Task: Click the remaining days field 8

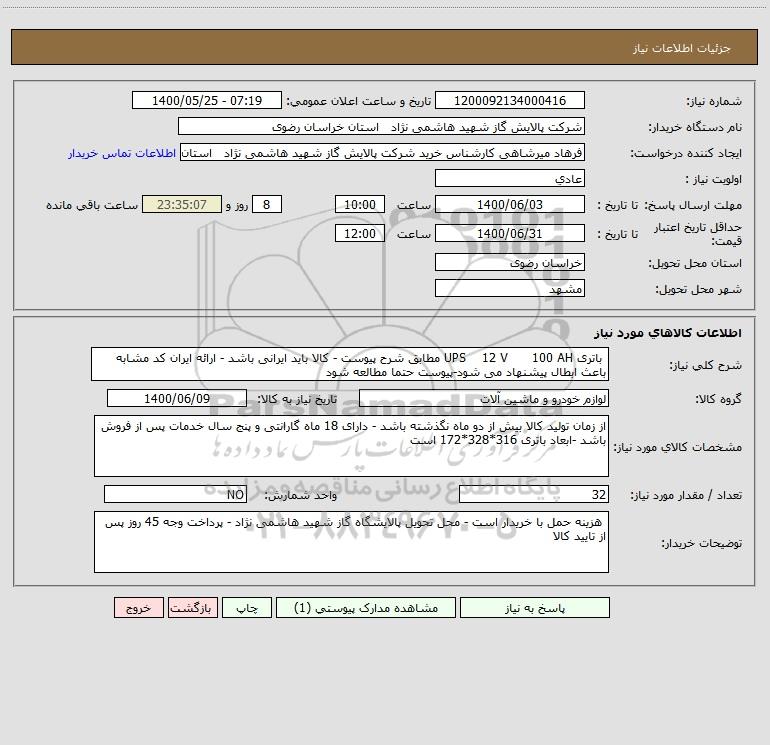Action: 267,205
